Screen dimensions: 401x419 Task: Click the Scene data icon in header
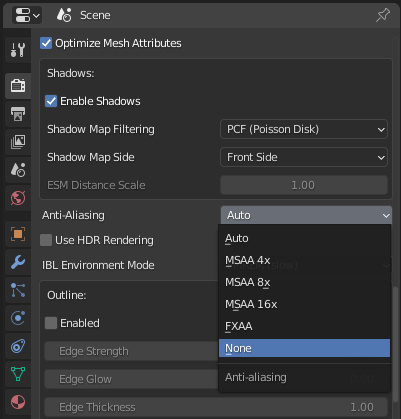64,15
